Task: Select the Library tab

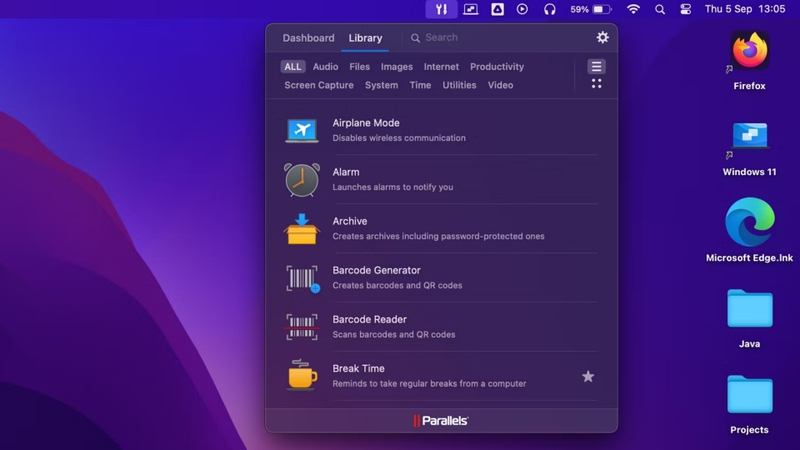Action: click(365, 38)
